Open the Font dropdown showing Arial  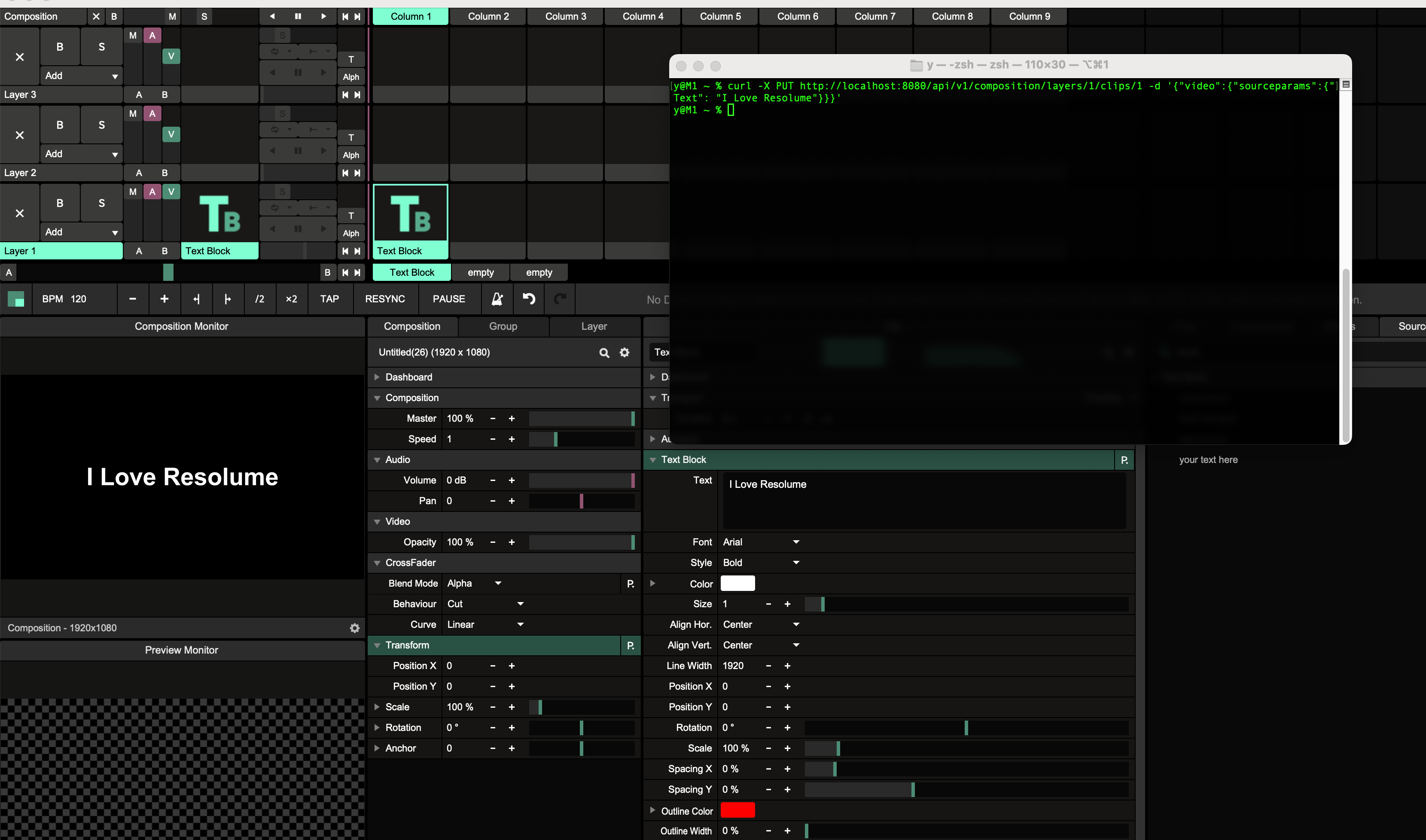point(760,542)
